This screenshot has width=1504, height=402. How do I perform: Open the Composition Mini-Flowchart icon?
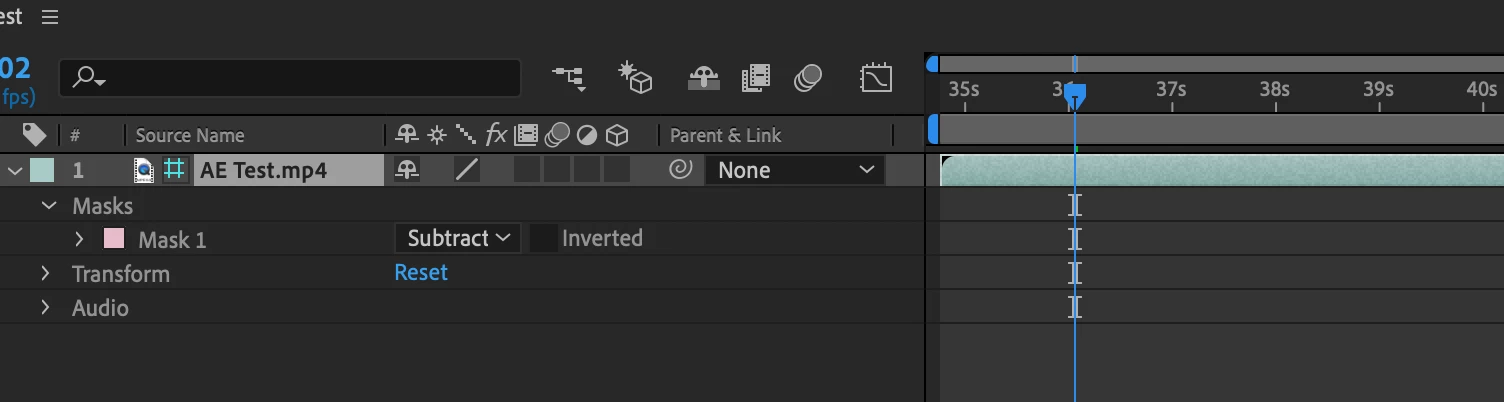[569, 78]
